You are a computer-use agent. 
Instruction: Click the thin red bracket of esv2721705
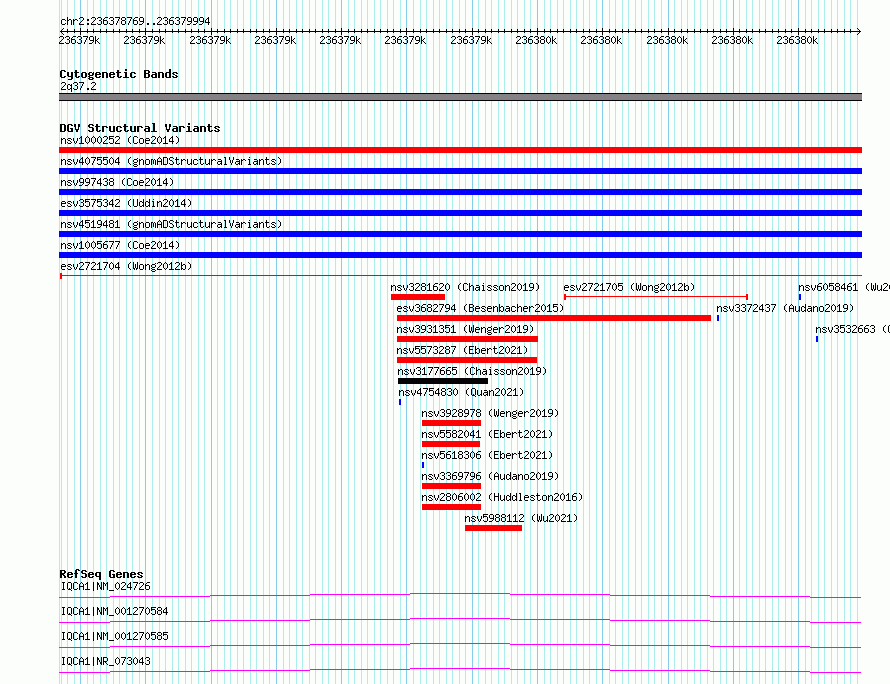[656, 297]
